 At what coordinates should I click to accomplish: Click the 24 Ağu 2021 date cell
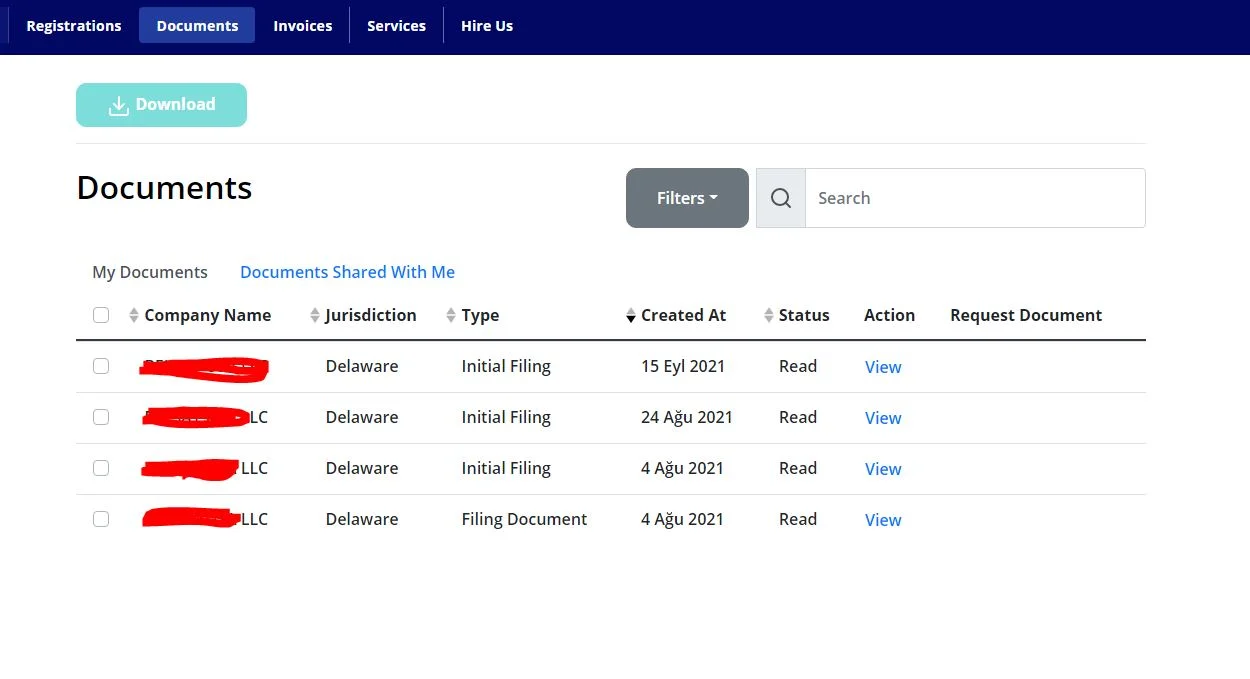(687, 417)
